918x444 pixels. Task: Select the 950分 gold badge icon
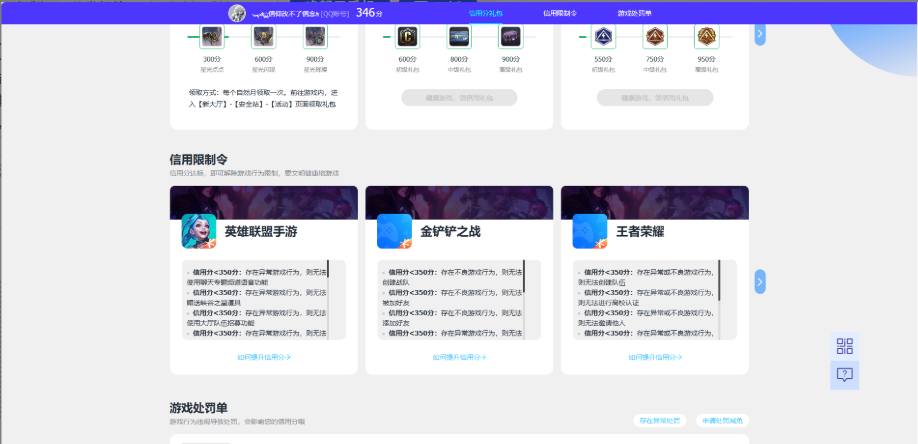coord(706,36)
